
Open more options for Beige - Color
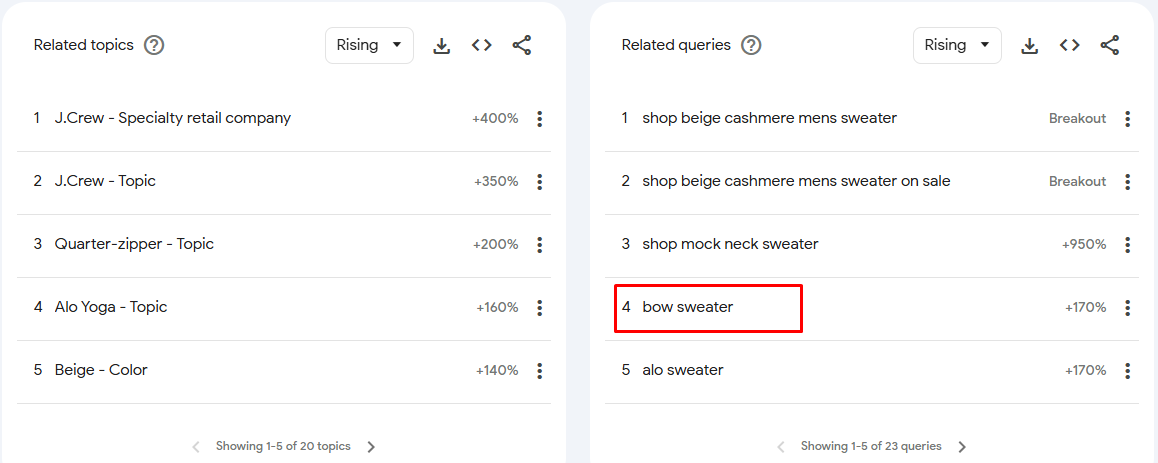pos(540,371)
